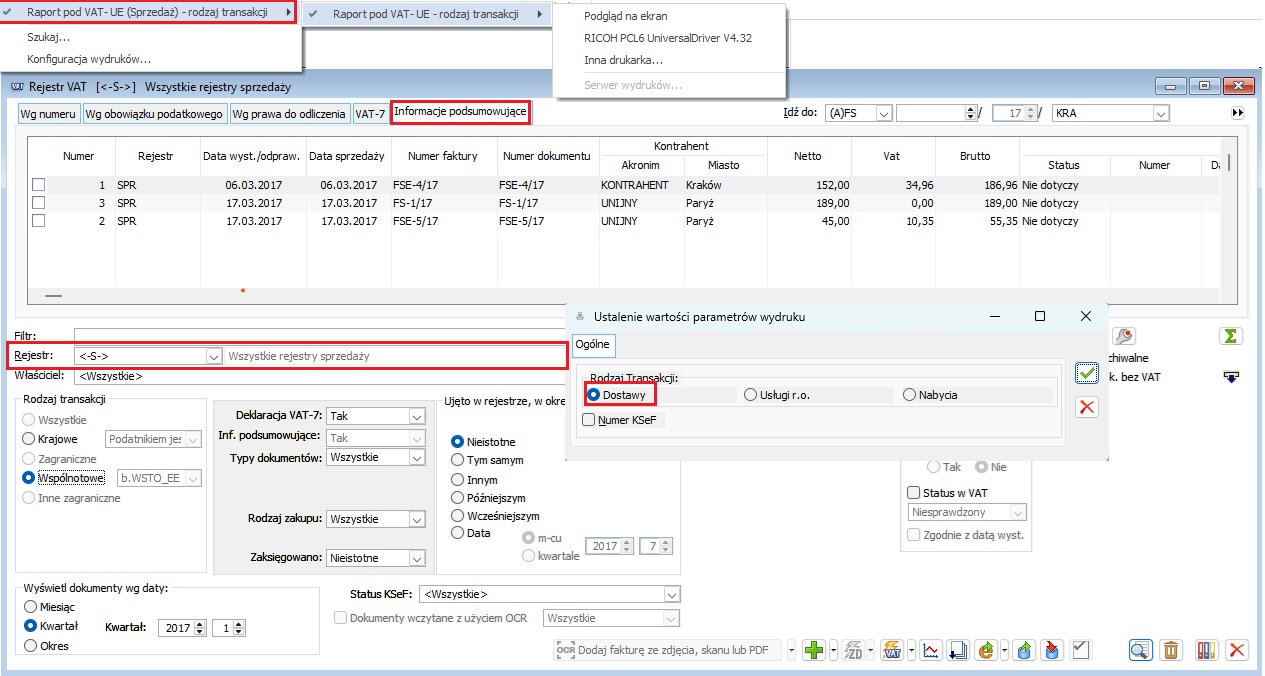Click the 189,00 Netto cell of FS-1/17
The image size is (1265, 676).
pos(808,203)
